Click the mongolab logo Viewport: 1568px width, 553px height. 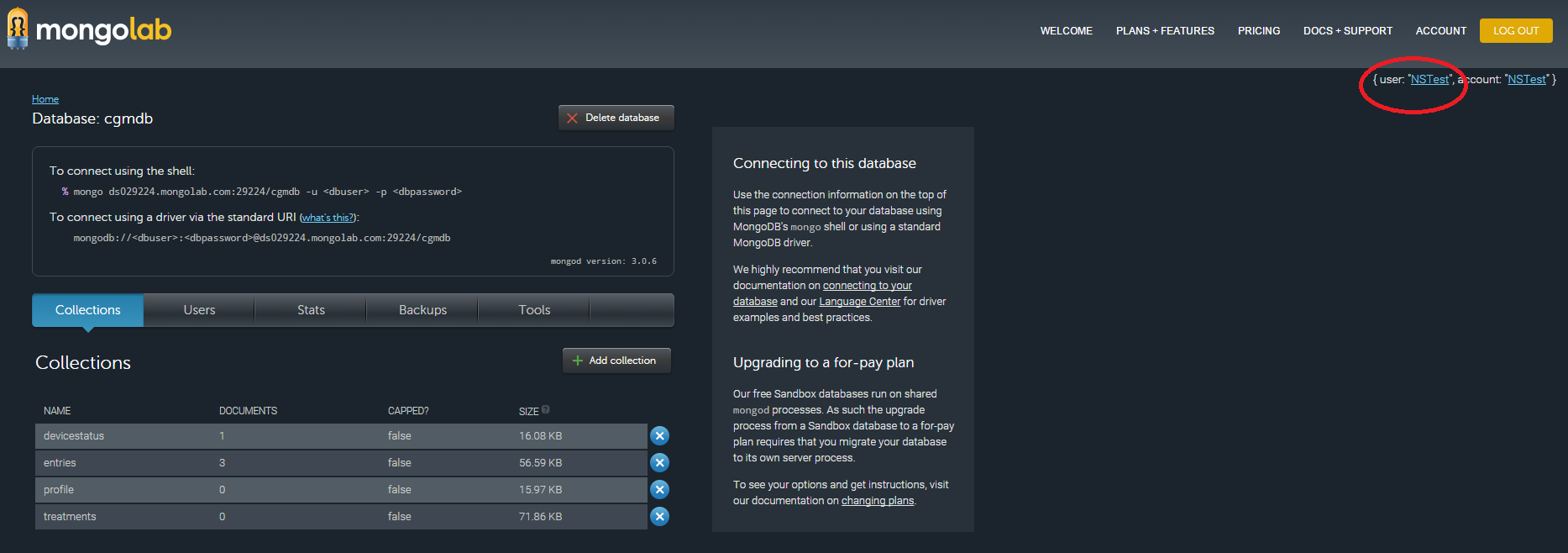pyautogui.click(x=89, y=30)
